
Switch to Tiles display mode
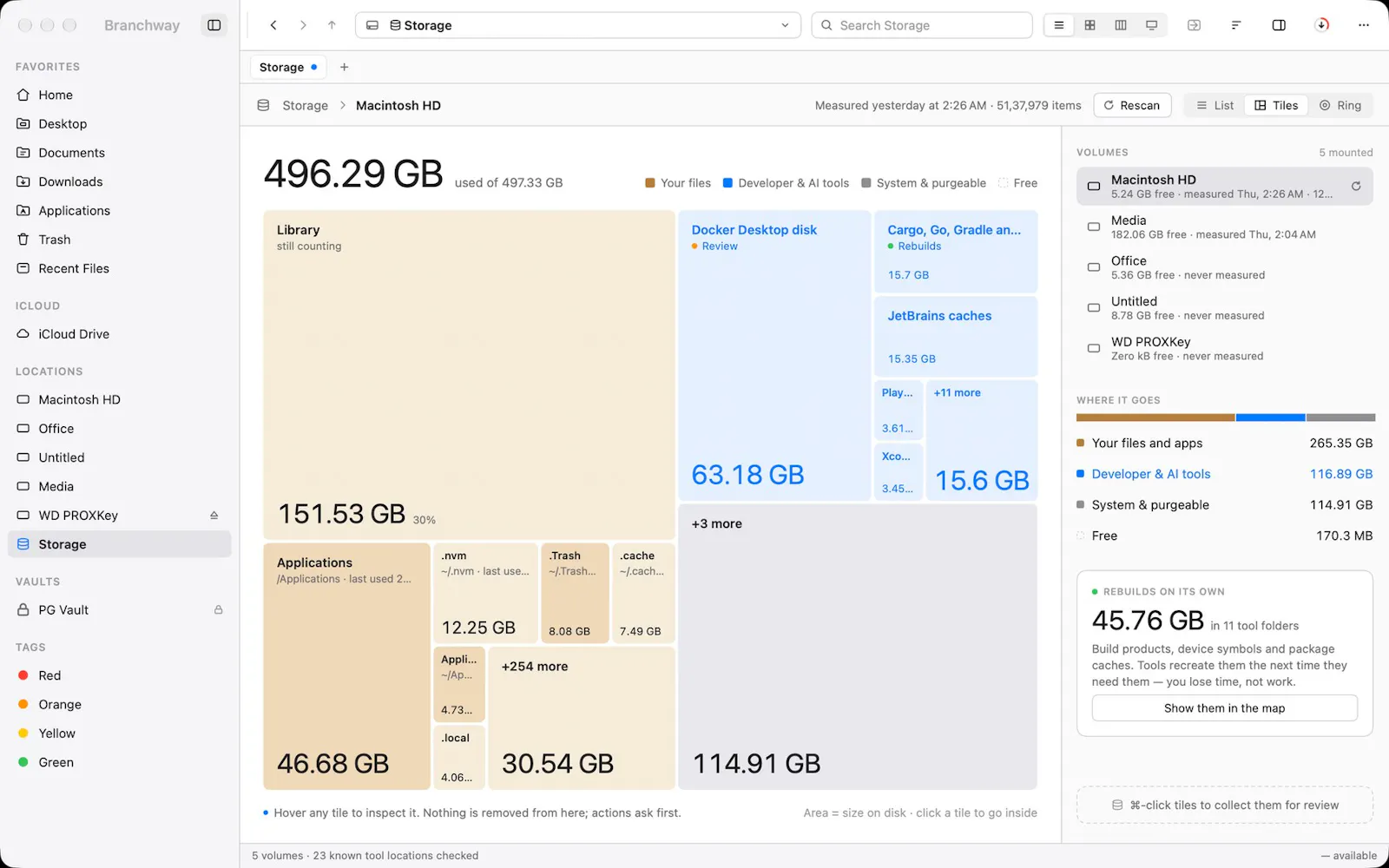coord(1276,105)
